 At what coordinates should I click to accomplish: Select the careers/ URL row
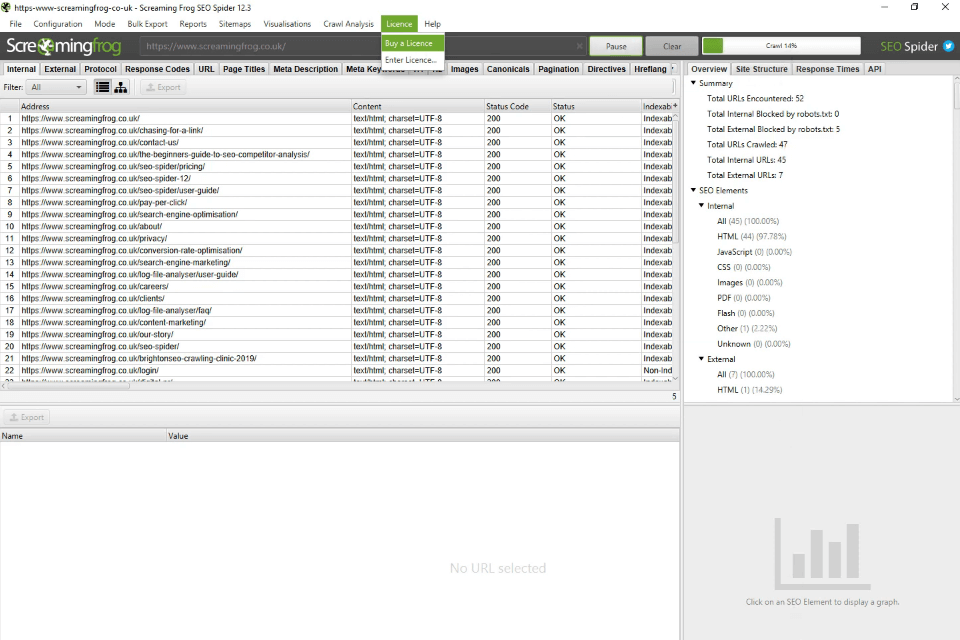337,286
